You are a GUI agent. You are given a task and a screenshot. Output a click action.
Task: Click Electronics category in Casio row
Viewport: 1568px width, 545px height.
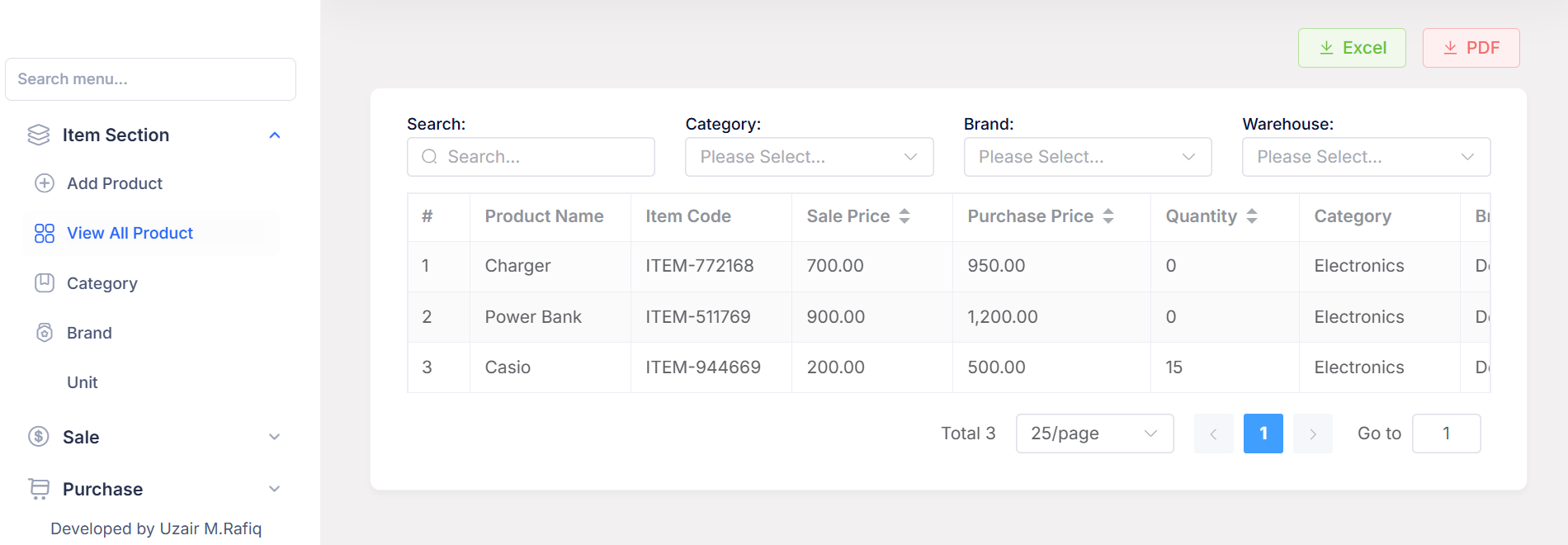1359,367
